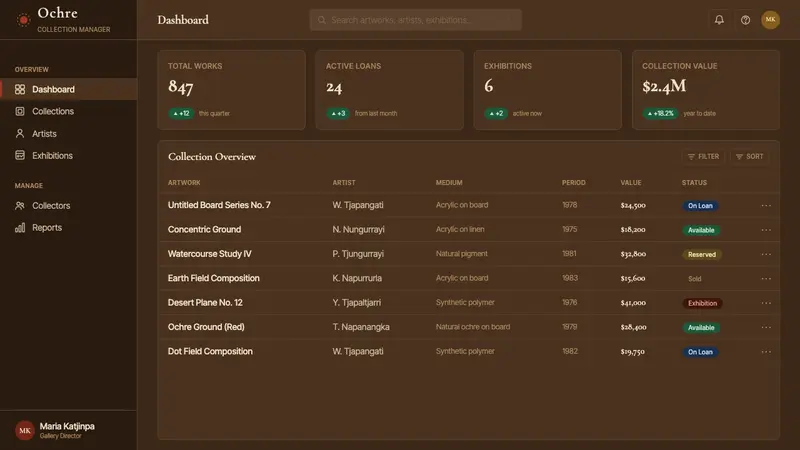Open more options for Dot Field Composition
This screenshot has height=450, width=800.
point(766,352)
